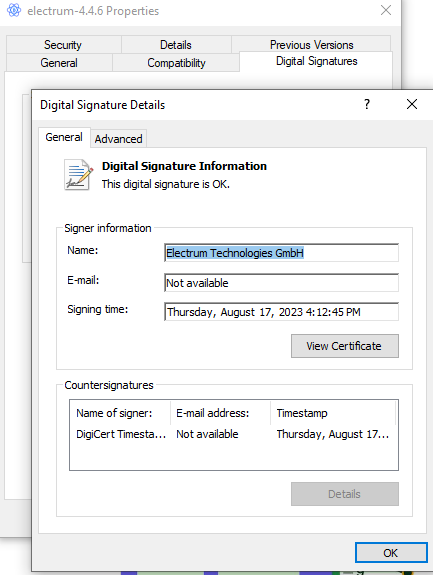Switch to the Advanced tab

pyautogui.click(x=118, y=139)
